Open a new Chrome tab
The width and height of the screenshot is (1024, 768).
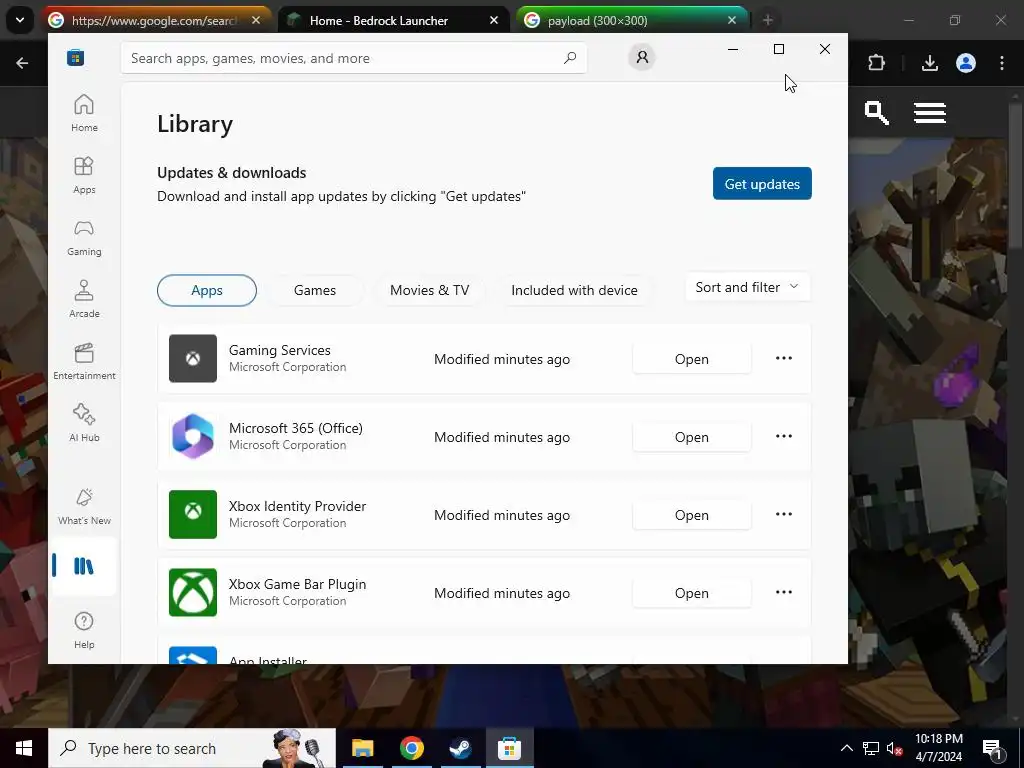[768, 20]
